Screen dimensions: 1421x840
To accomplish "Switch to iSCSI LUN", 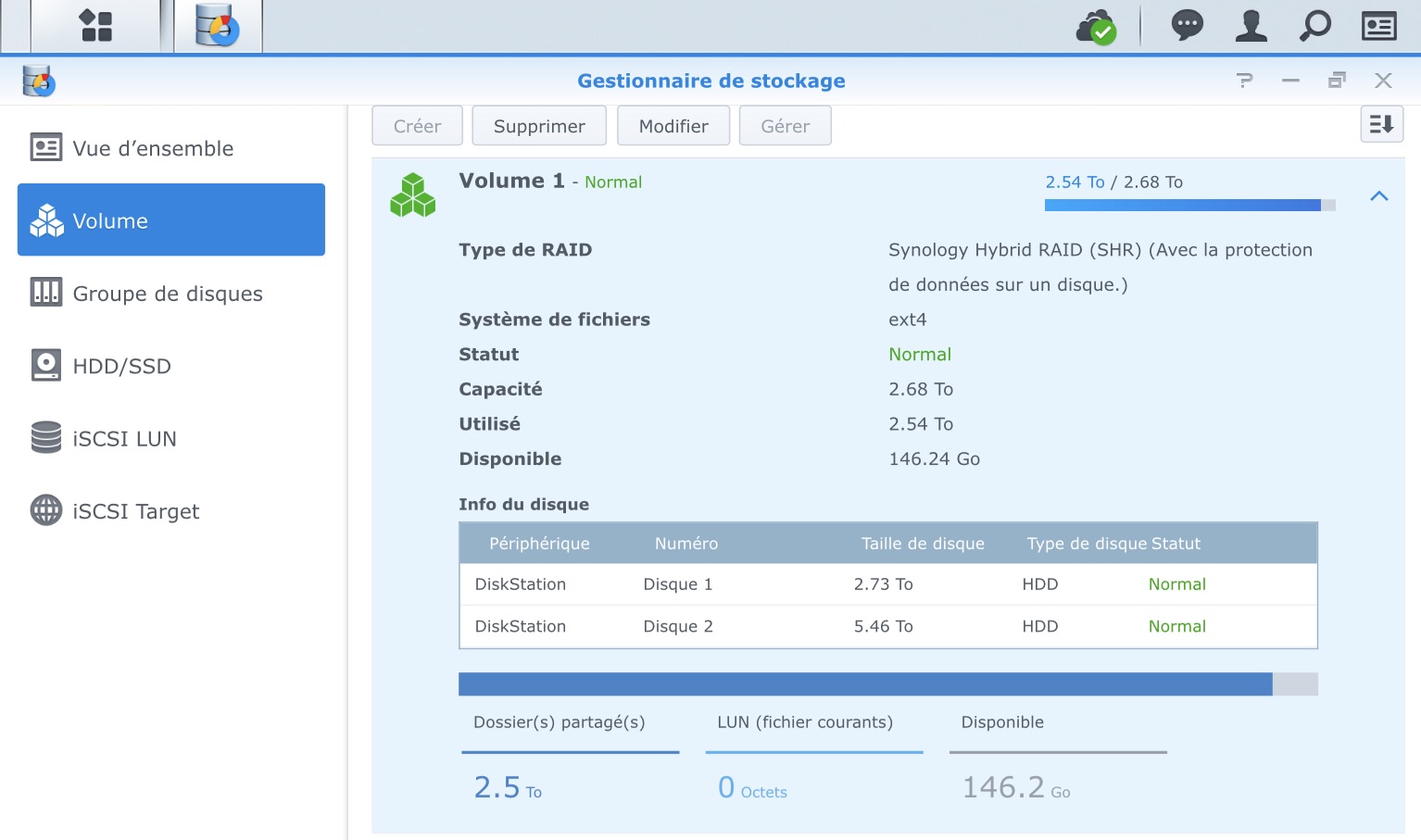I will click(x=171, y=438).
